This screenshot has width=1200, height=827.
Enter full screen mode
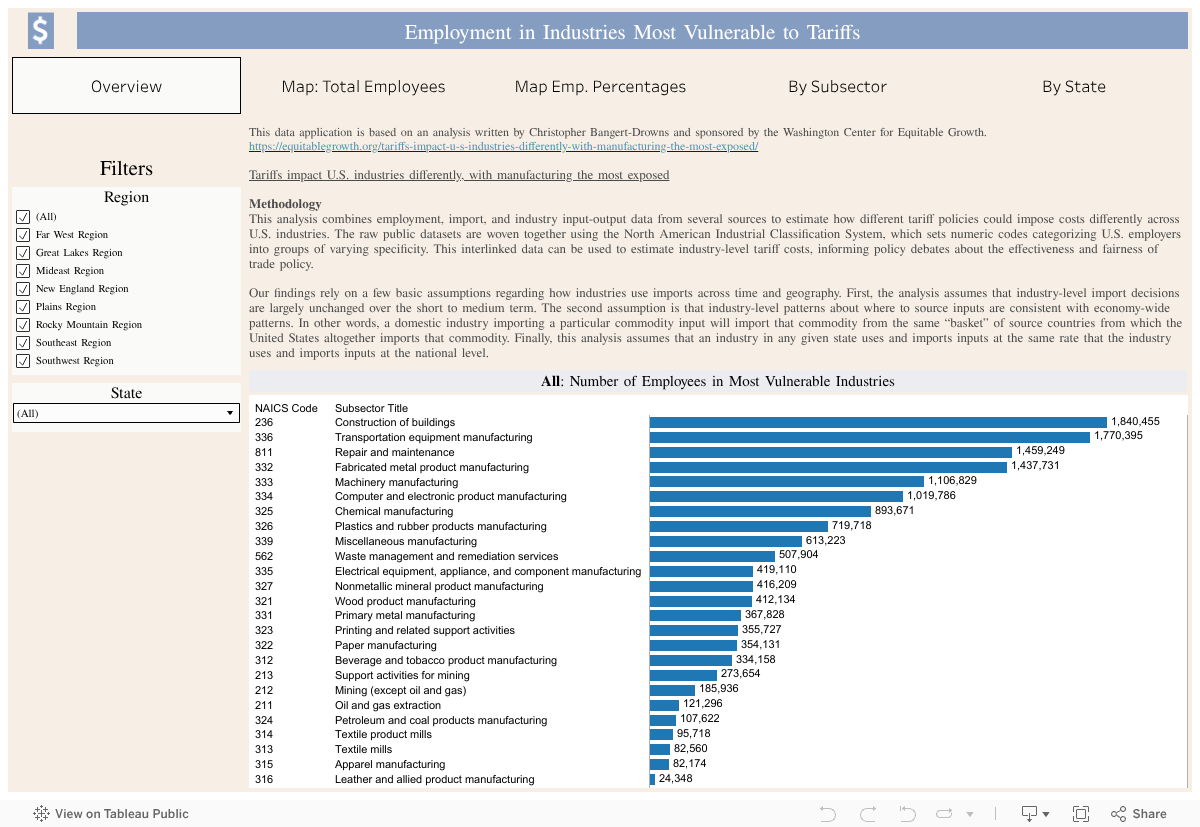tap(1081, 814)
